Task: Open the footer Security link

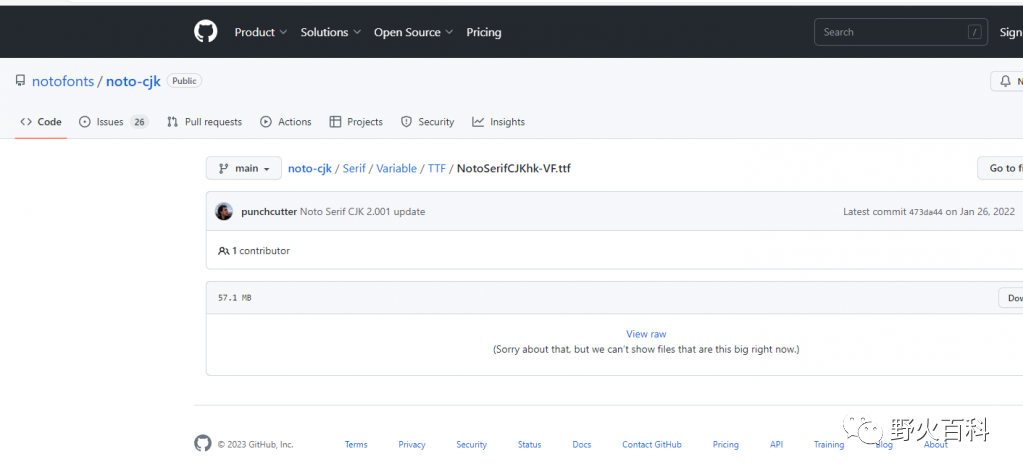Action: 472,444
